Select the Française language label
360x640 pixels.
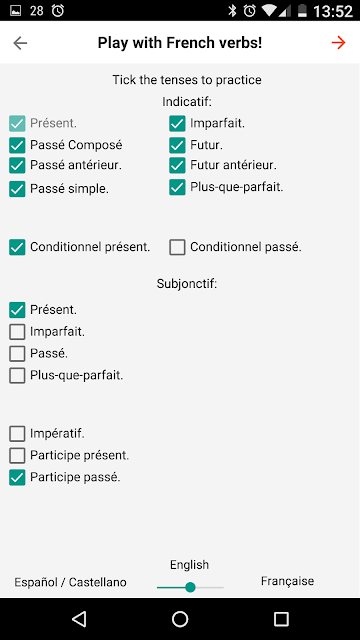click(x=287, y=581)
